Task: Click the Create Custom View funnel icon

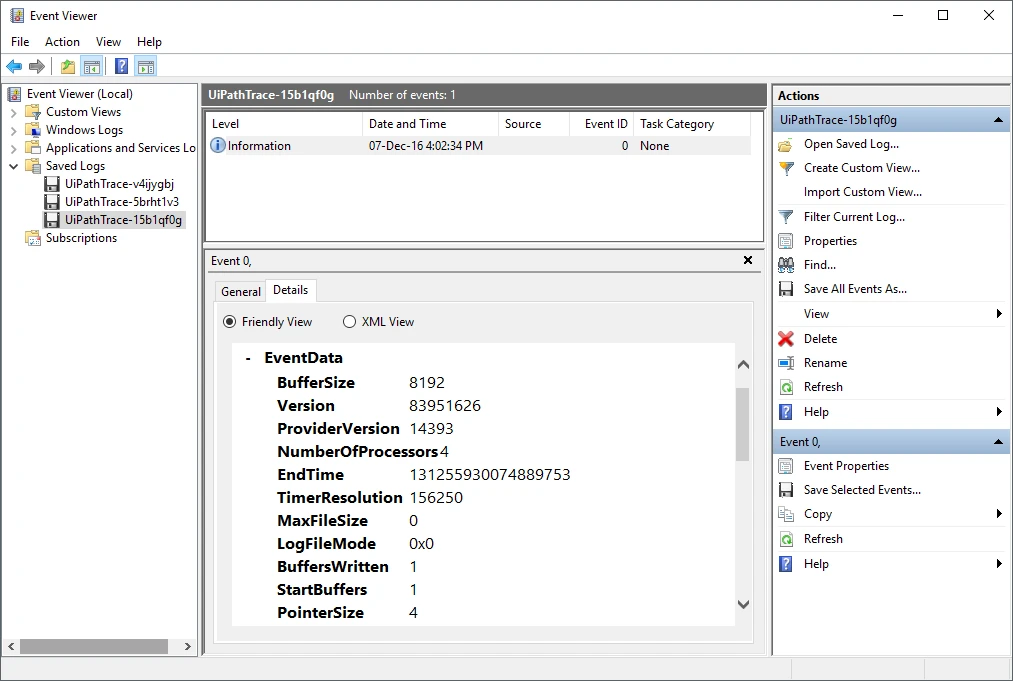Action: click(786, 168)
